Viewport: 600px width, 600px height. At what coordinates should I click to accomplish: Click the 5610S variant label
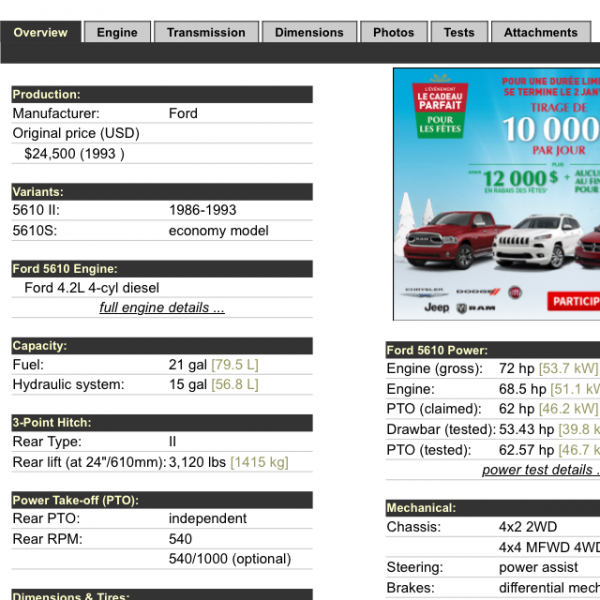[x=35, y=231]
